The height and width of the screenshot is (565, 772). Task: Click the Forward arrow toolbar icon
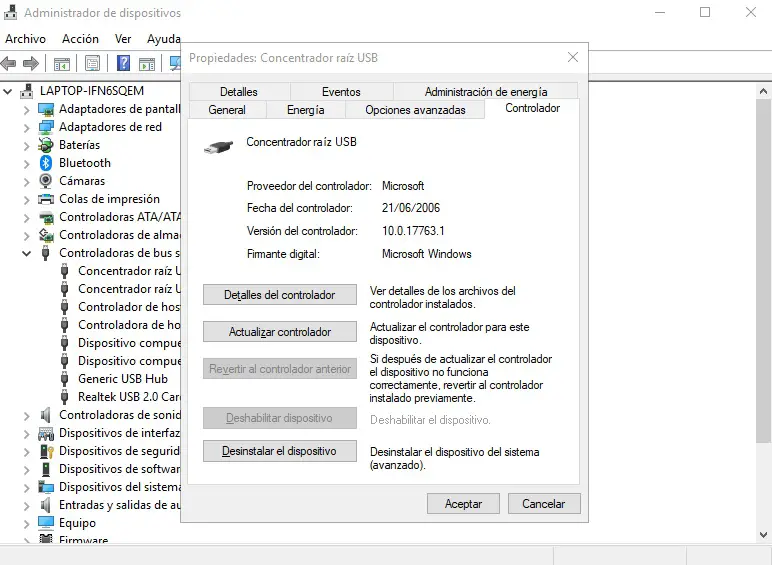coord(31,63)
